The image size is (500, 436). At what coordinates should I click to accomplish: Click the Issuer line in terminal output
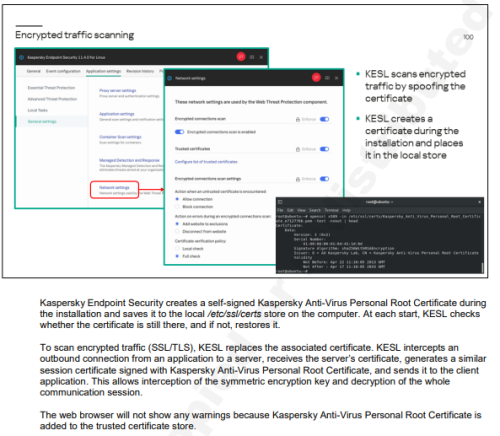pyautogui.click(x=386, y=253)
